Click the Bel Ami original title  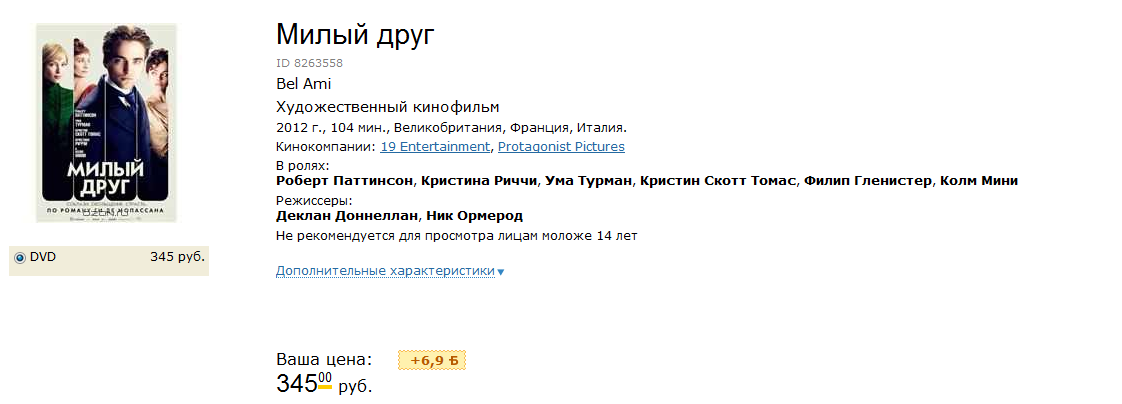303,84
